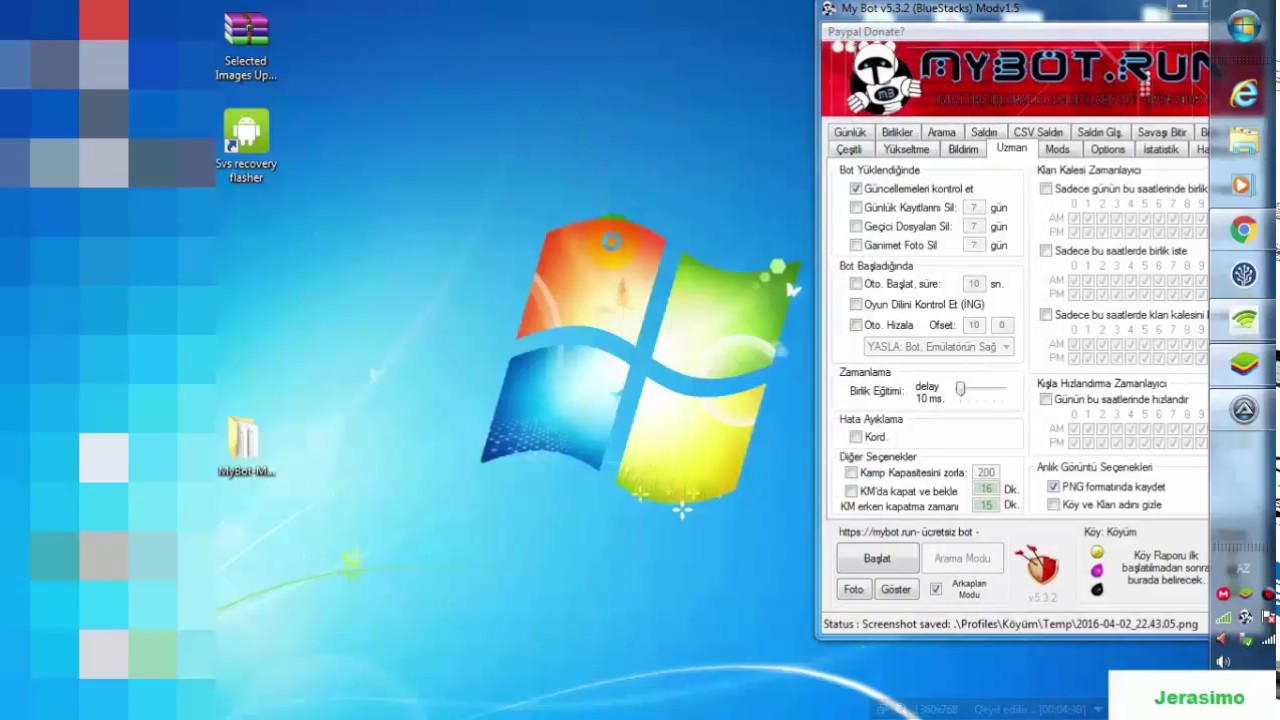This screenshot has height=720, width=1280.
Task: Open the MyBot folder on the desktop
Action: point(246,447)
